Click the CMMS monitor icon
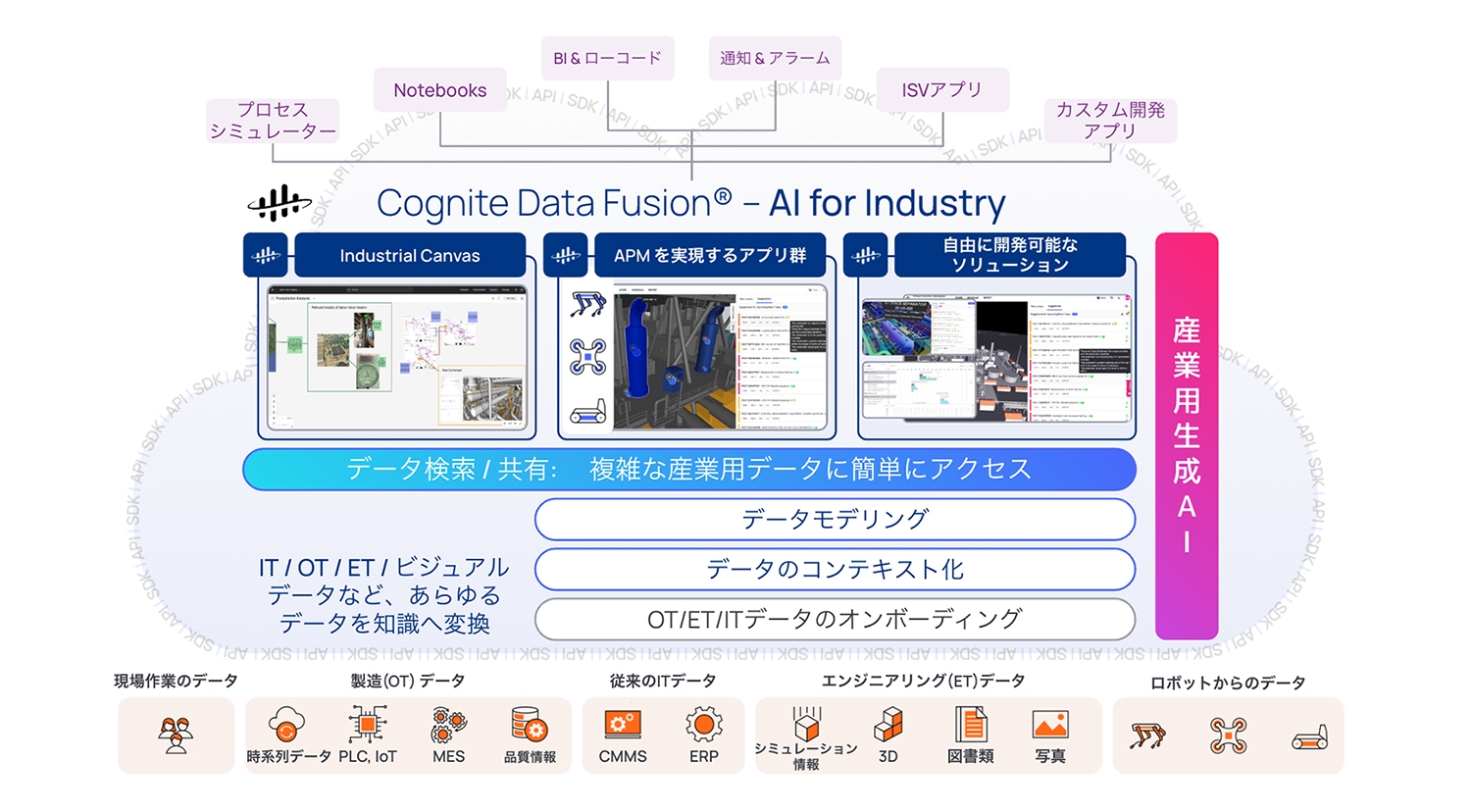Screen dimensions: 1471x812 click(x=623, y=727)
